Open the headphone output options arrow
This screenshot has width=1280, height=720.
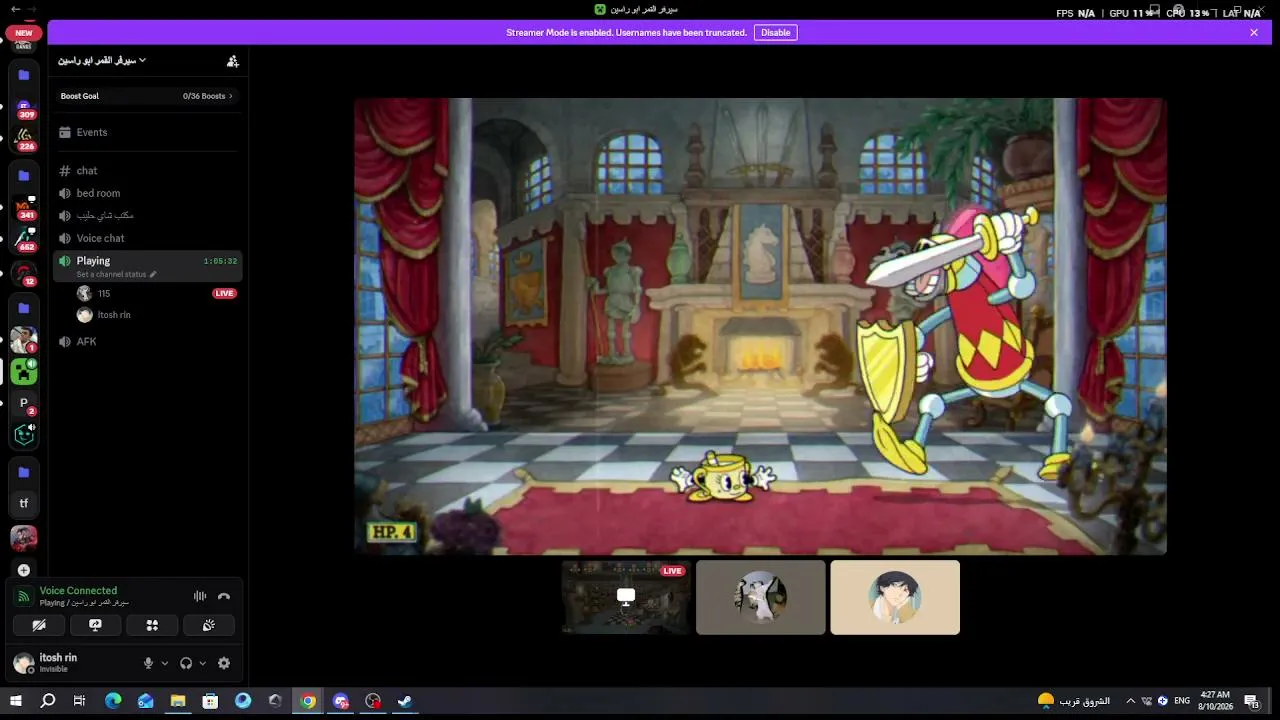click(203, 663)
